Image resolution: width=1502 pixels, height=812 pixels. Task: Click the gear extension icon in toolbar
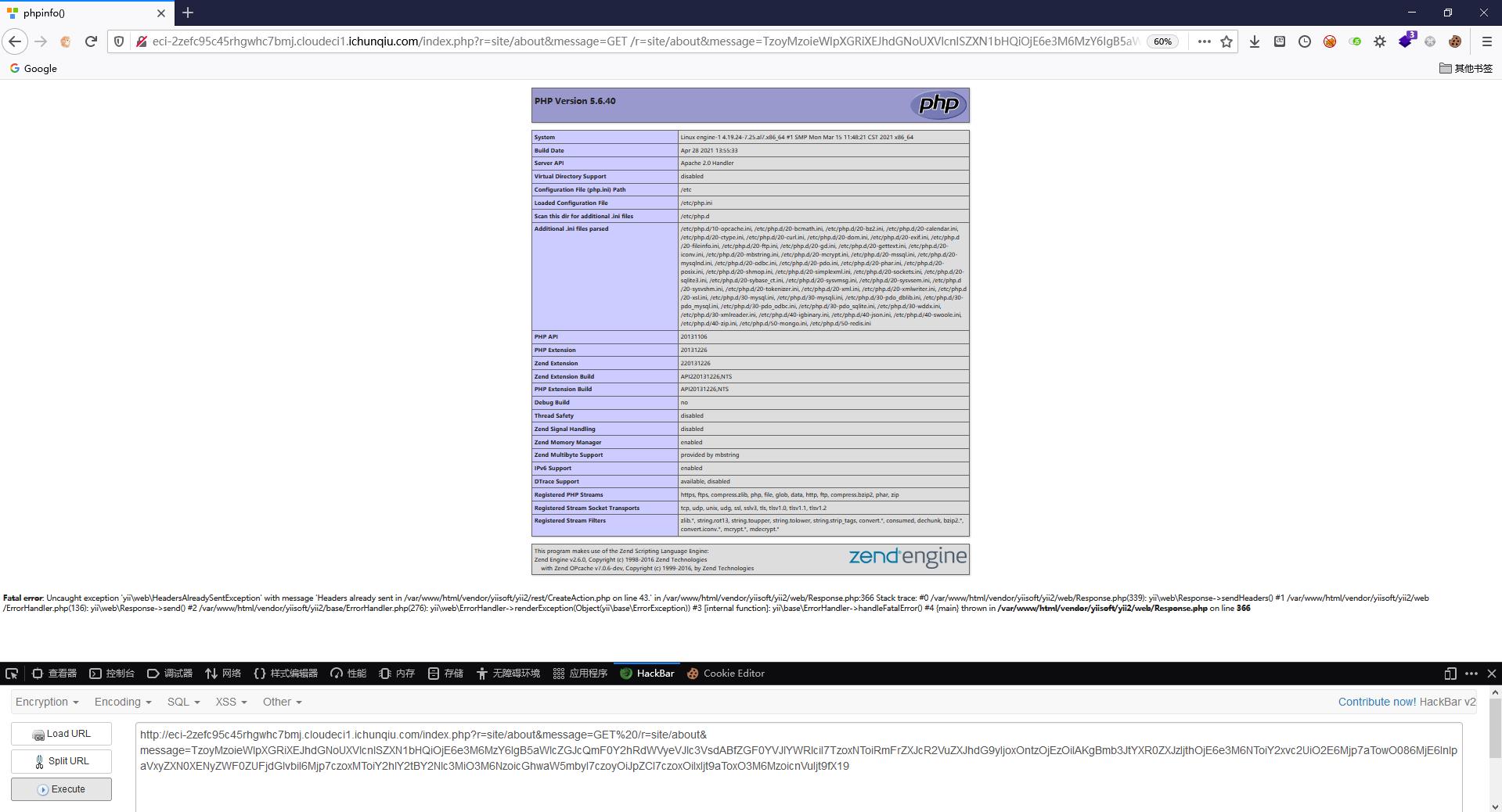[1380, 41]
